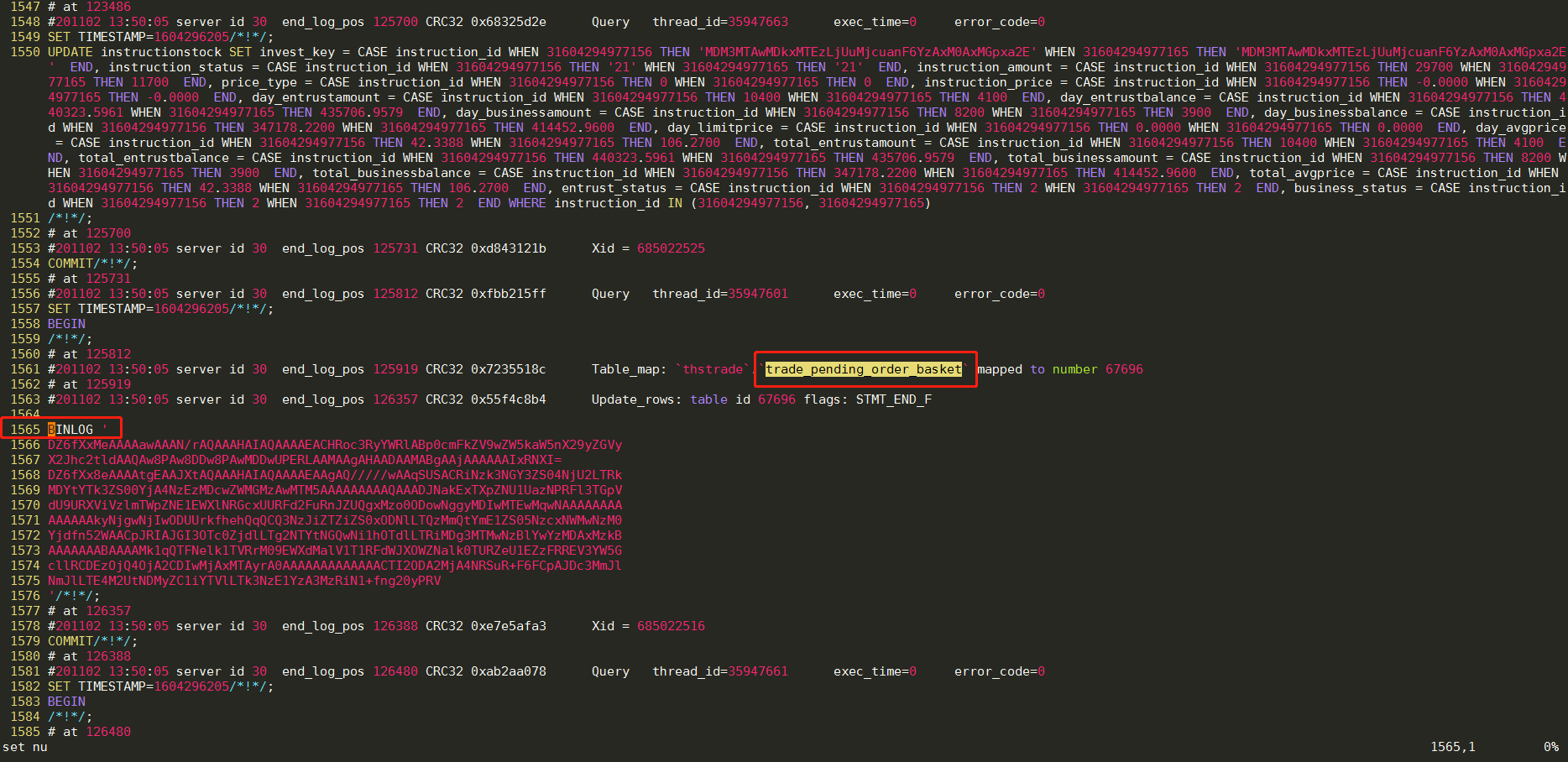Click base64 line starting 'MDYtYTk3ZS00'
This screenshot has width=1568, height=762.
point(335,490)
